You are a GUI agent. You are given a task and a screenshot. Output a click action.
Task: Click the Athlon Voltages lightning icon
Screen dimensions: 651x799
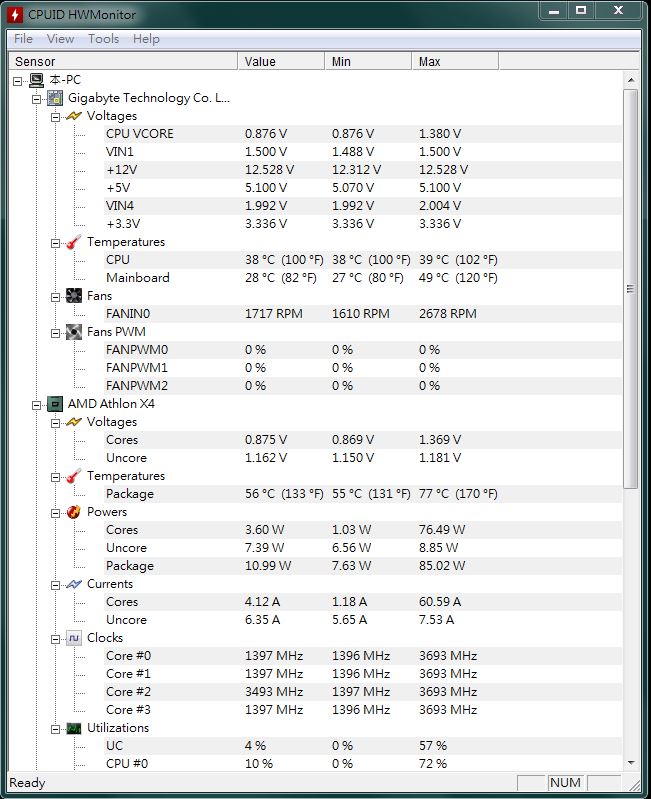click(x=74, y=422)
